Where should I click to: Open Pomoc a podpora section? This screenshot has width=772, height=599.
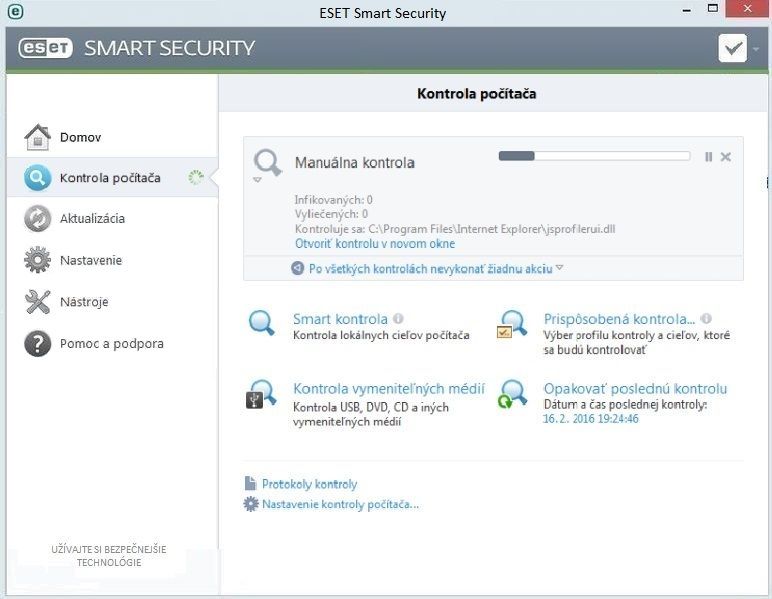point(113,344)
